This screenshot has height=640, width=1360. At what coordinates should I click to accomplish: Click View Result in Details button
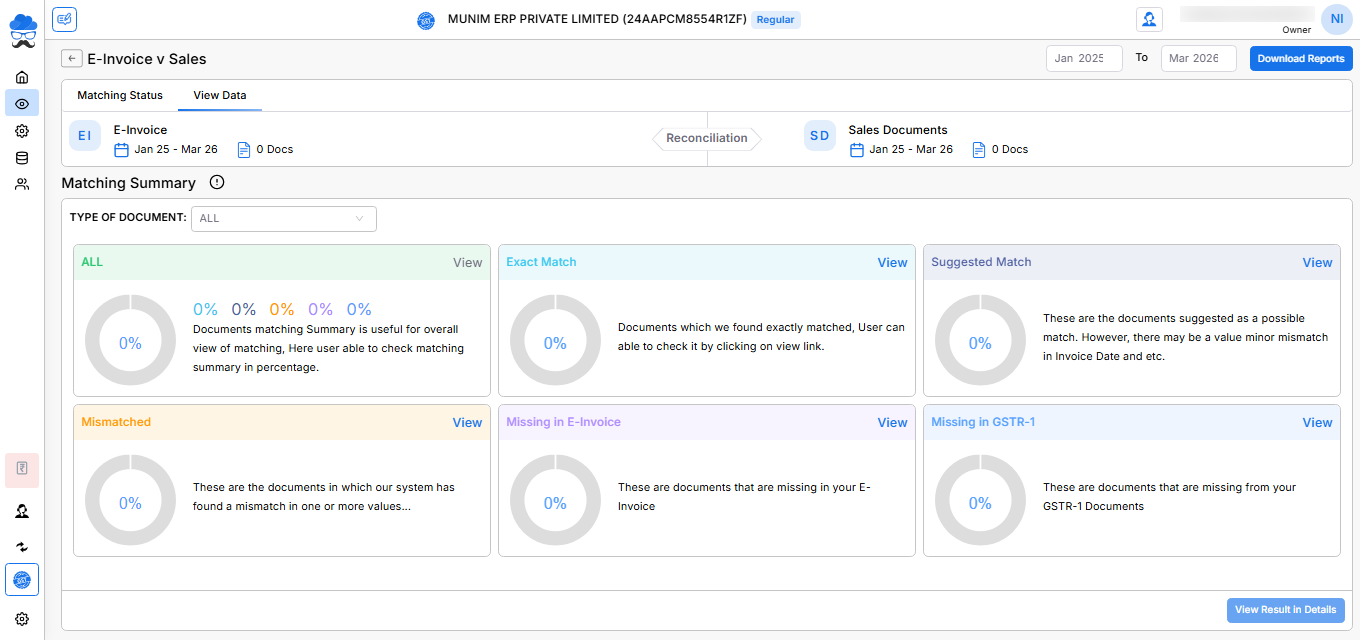tap(1285, 610)
